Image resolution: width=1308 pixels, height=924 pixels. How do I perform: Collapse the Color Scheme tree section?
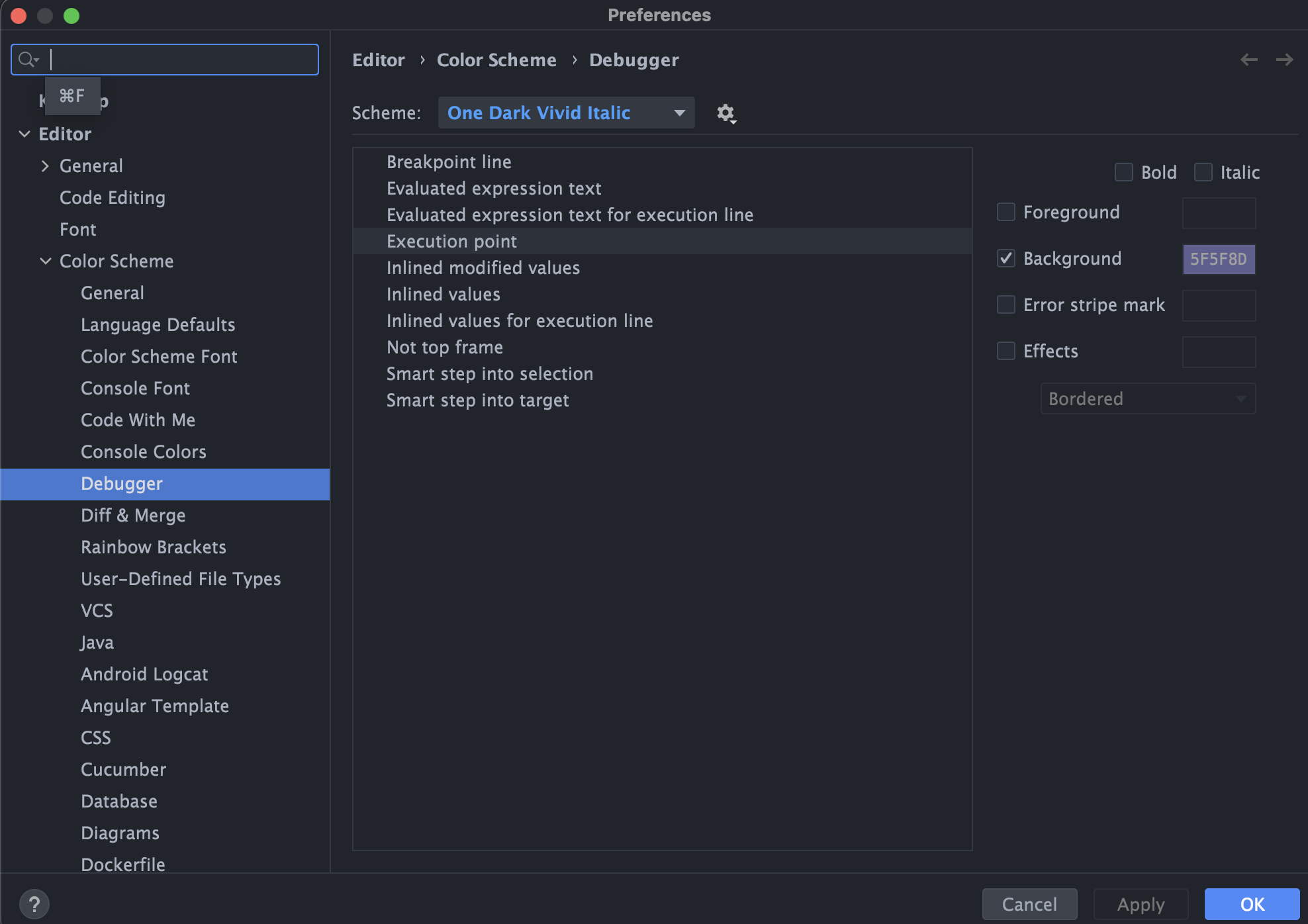pyautogui.click(x=45, y=261)
